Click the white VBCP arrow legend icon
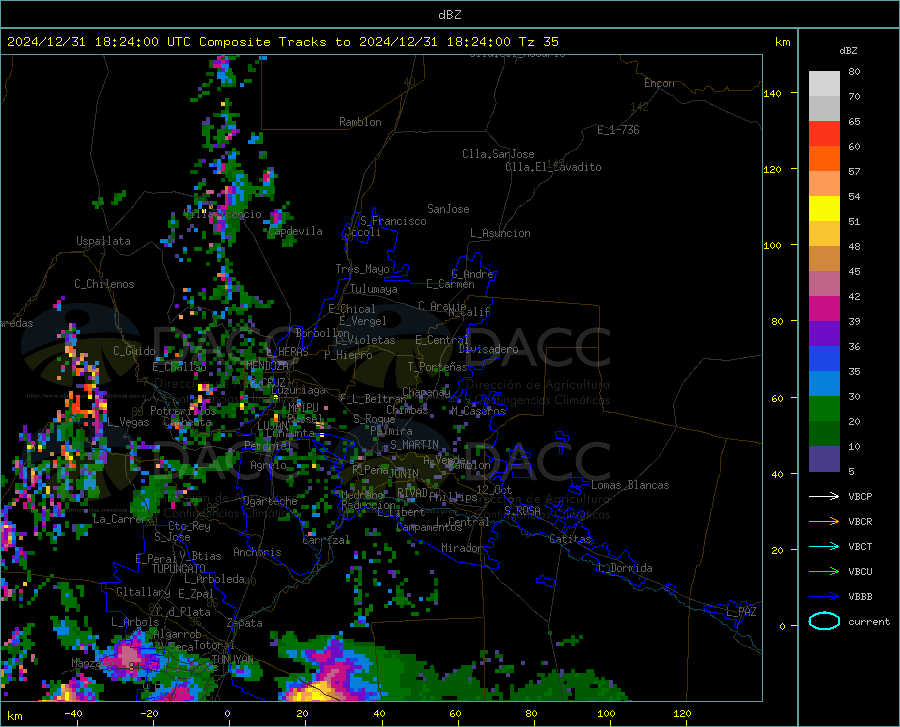The image size is (900, 727). point(824,496)
